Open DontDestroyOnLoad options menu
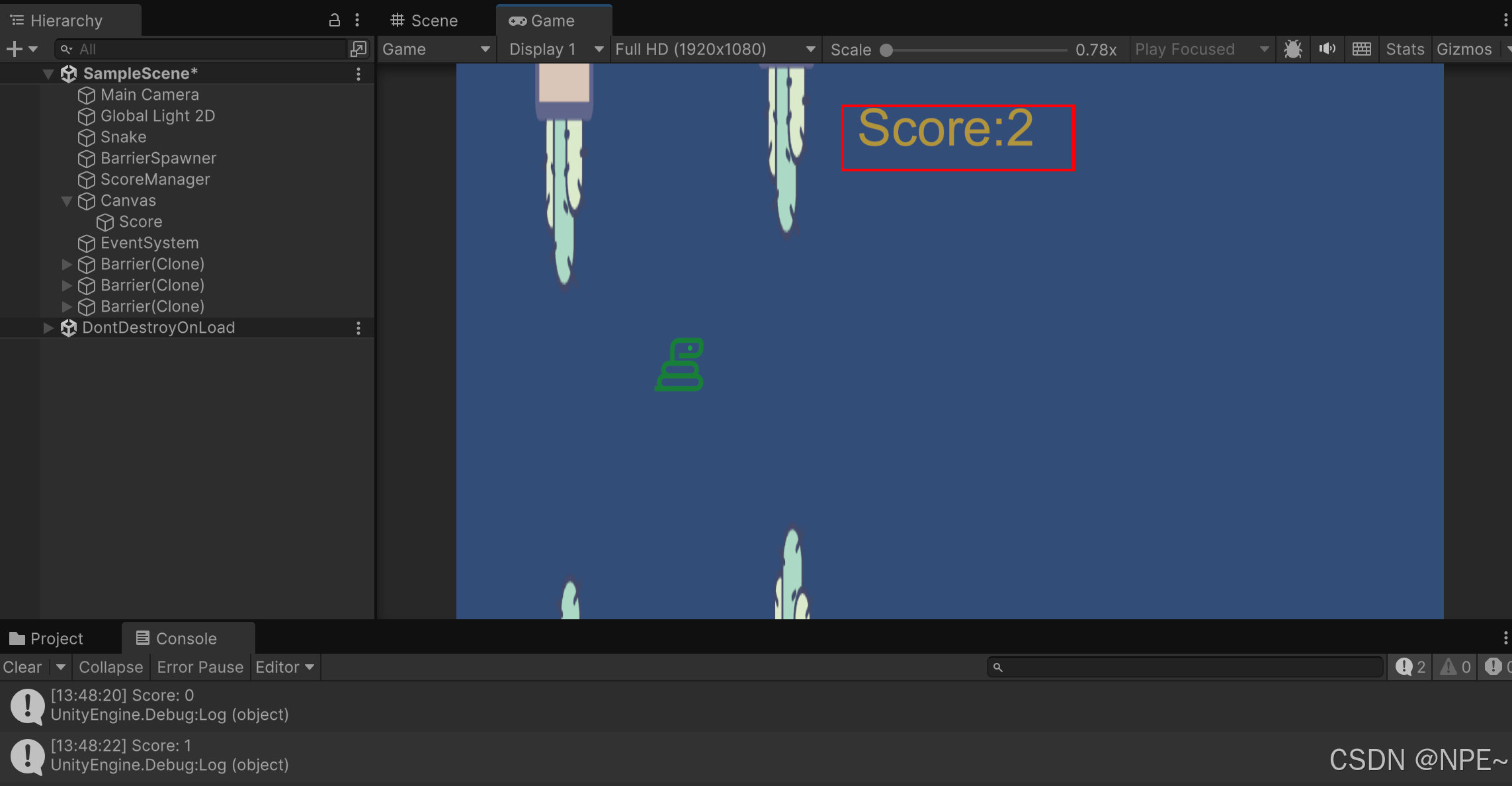Image resolution: width=1512 pixels, height=786 pixels. click(358, 327)
